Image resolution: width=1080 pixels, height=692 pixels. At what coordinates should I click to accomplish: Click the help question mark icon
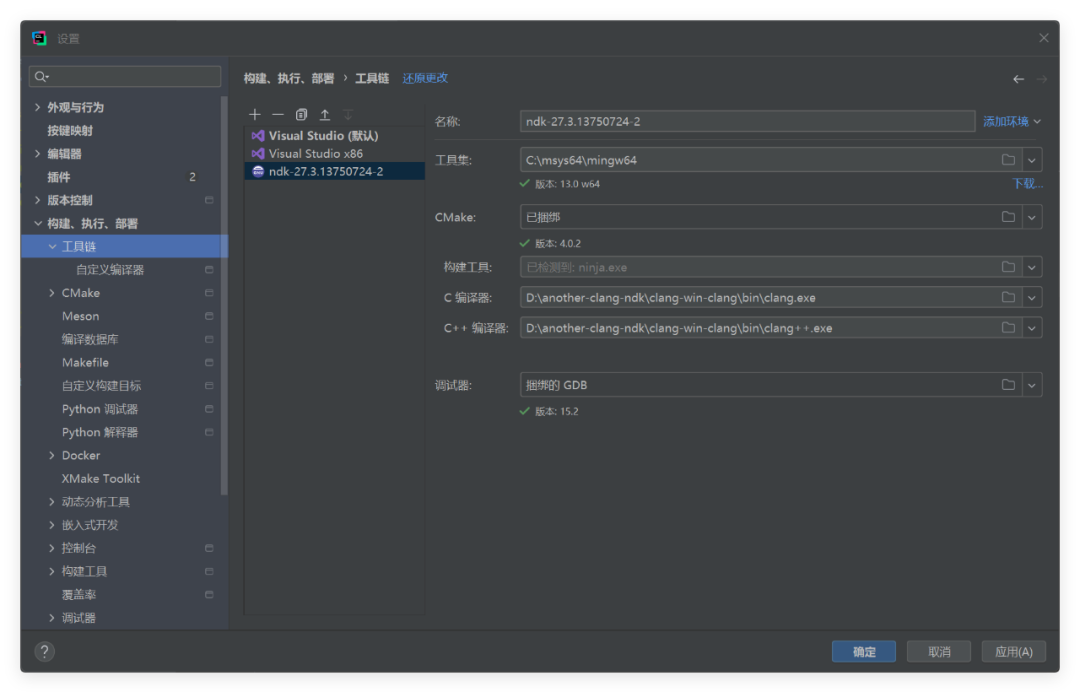[44, 651]
